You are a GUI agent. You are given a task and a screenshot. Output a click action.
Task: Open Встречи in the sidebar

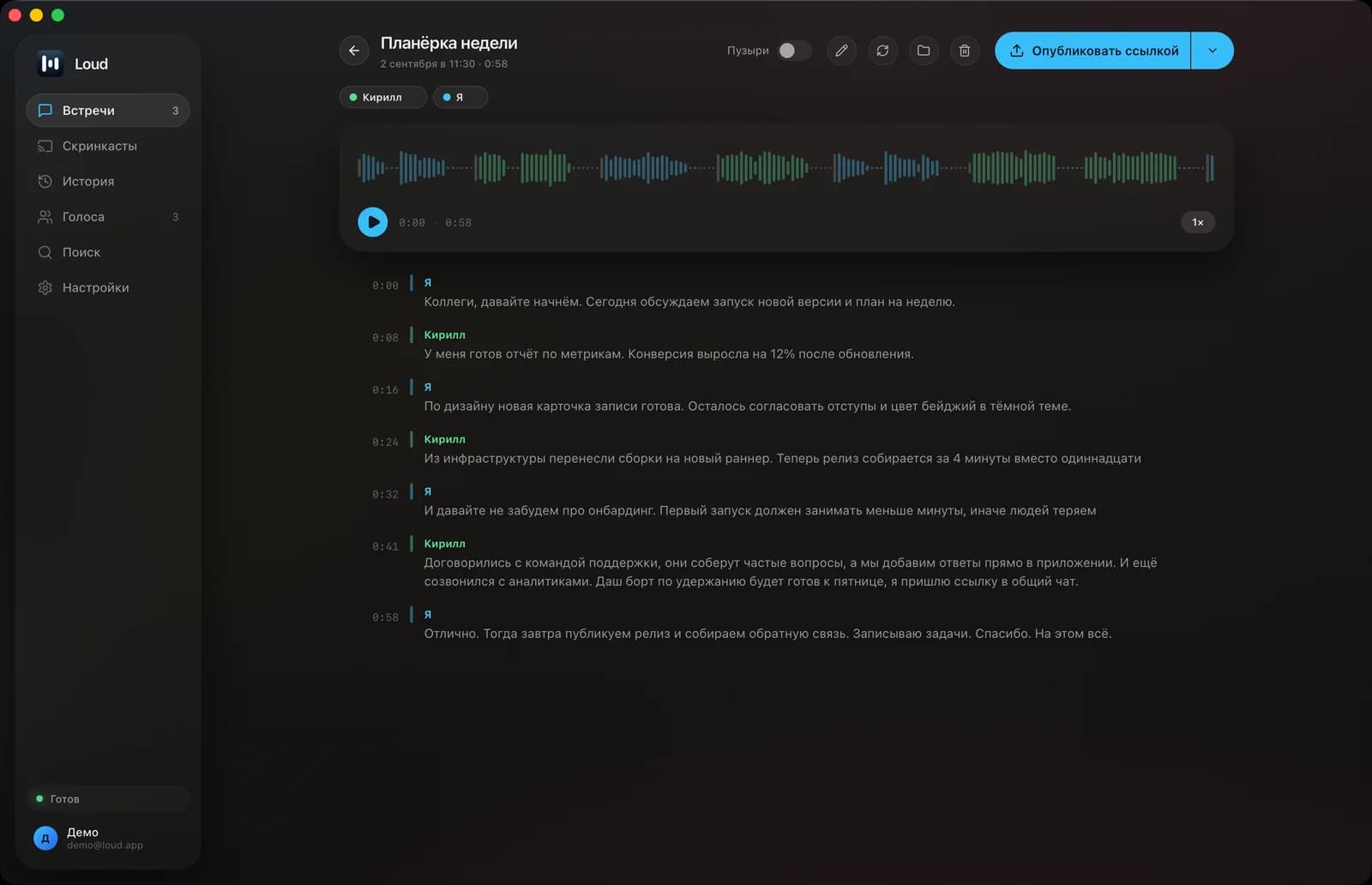pos(108,110)
